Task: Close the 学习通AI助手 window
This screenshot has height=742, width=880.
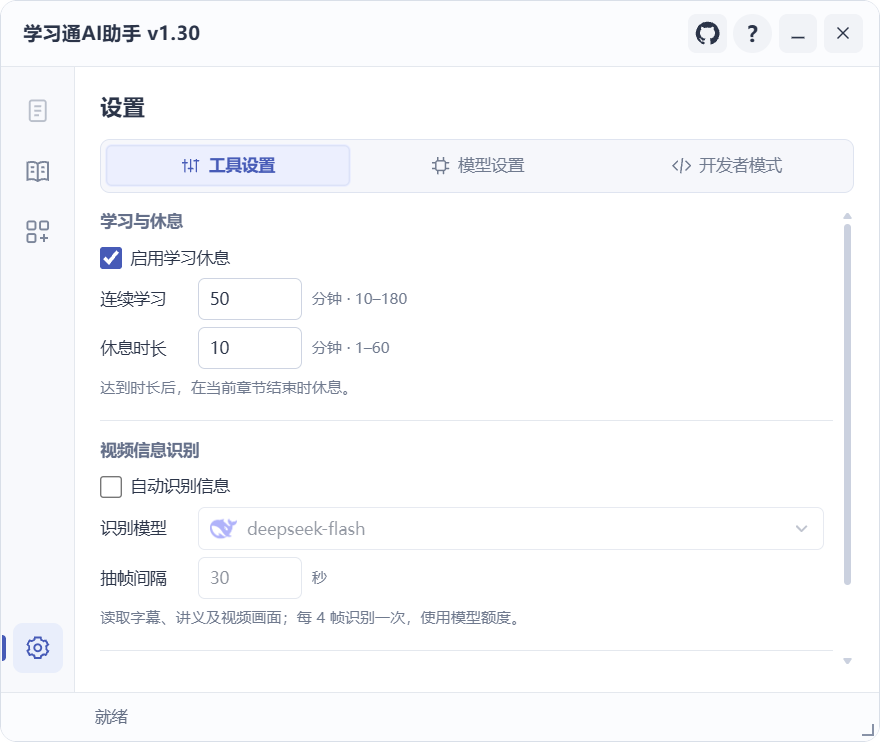Action: (x=843, y=34)
